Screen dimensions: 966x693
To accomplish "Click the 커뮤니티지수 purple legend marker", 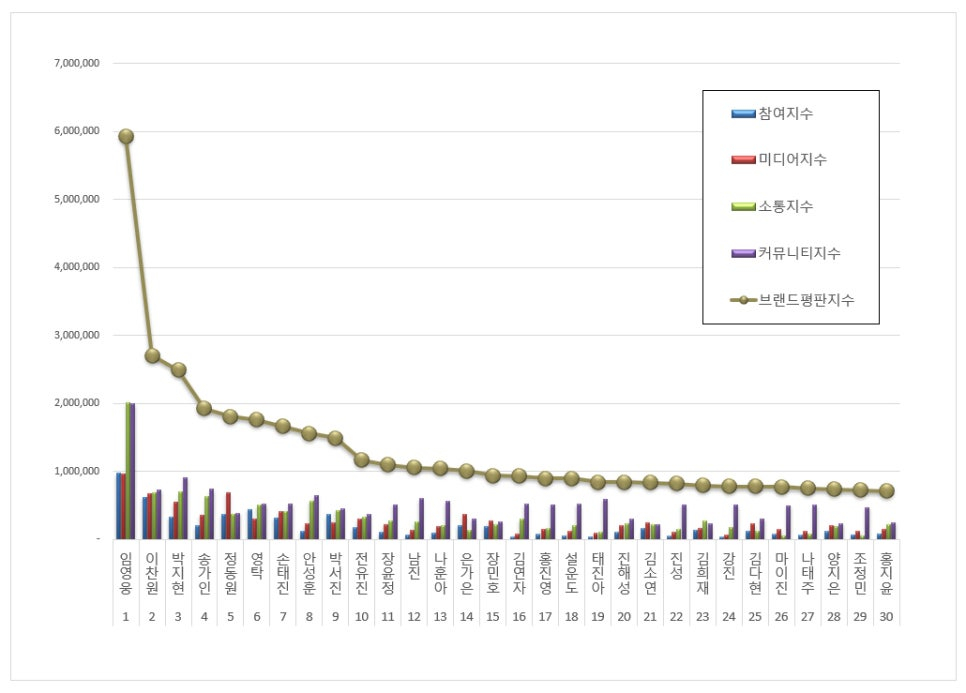I will coord(744,253).
